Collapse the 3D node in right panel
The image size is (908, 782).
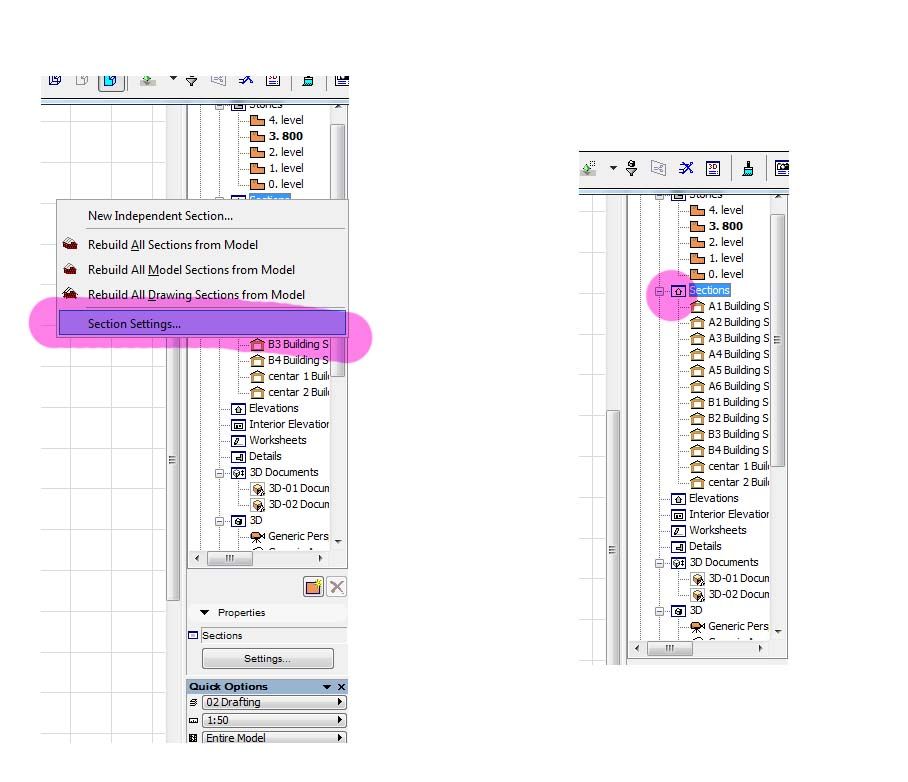(659, 611)
